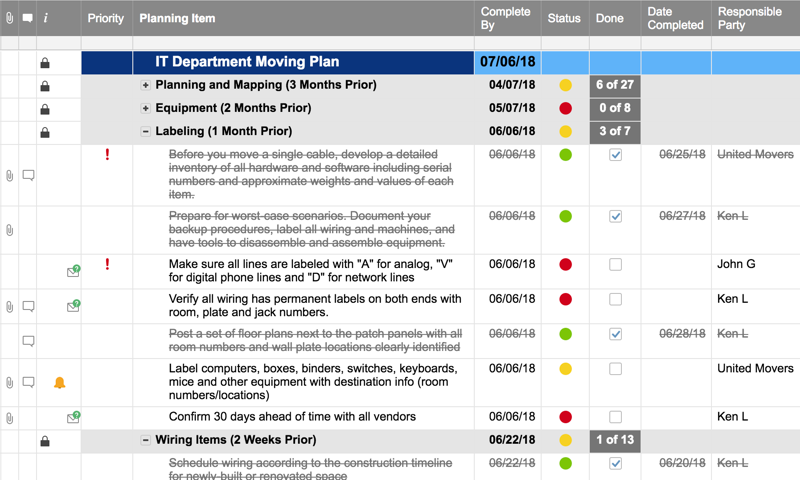Click the '6 of 27' done count cell
Viewport: 800px width, 480px height.
[615, 86]
